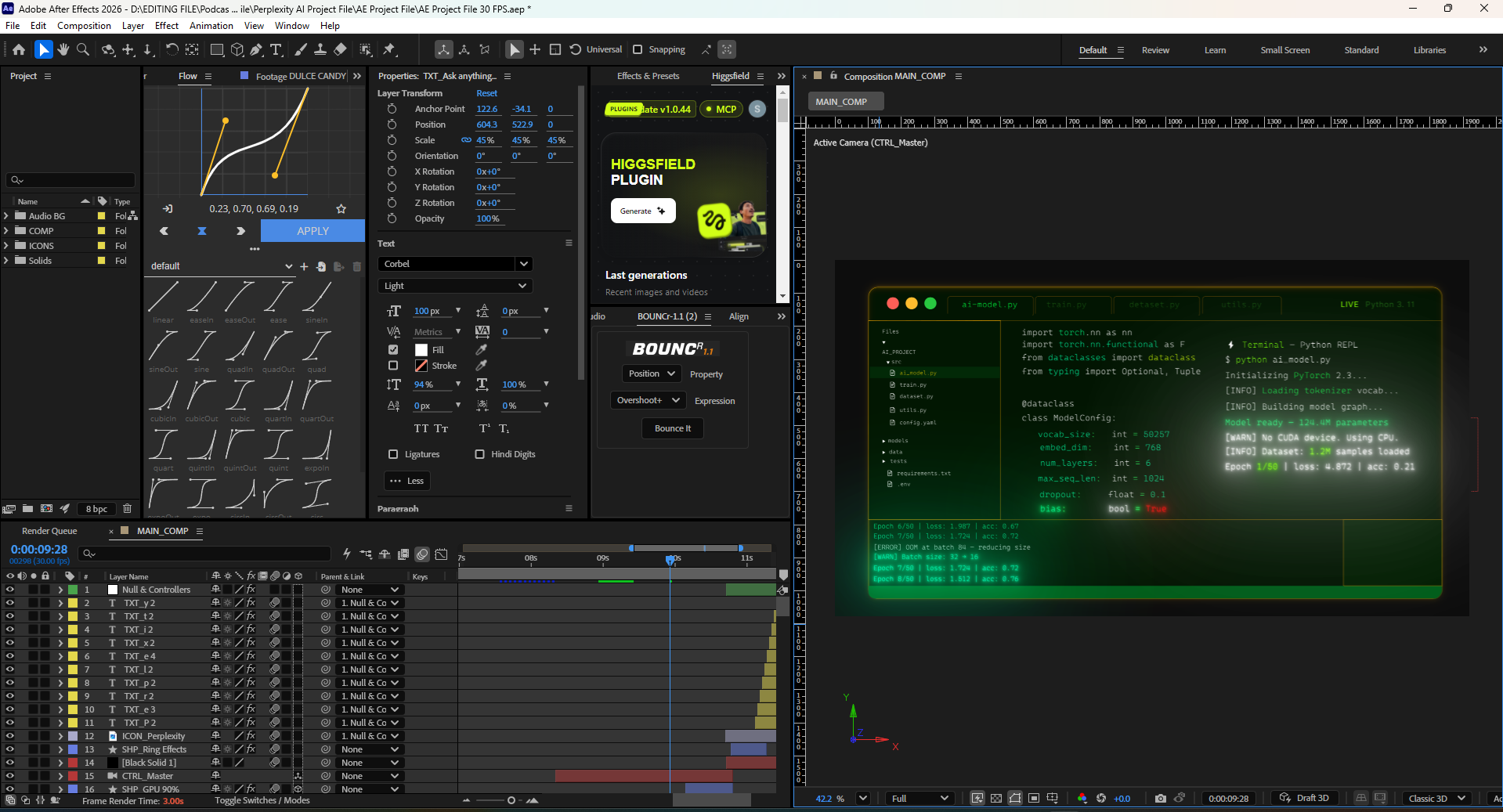1503x812 pixels.
Task: Open the Light font style dropdown
Action: click(455, 286)
